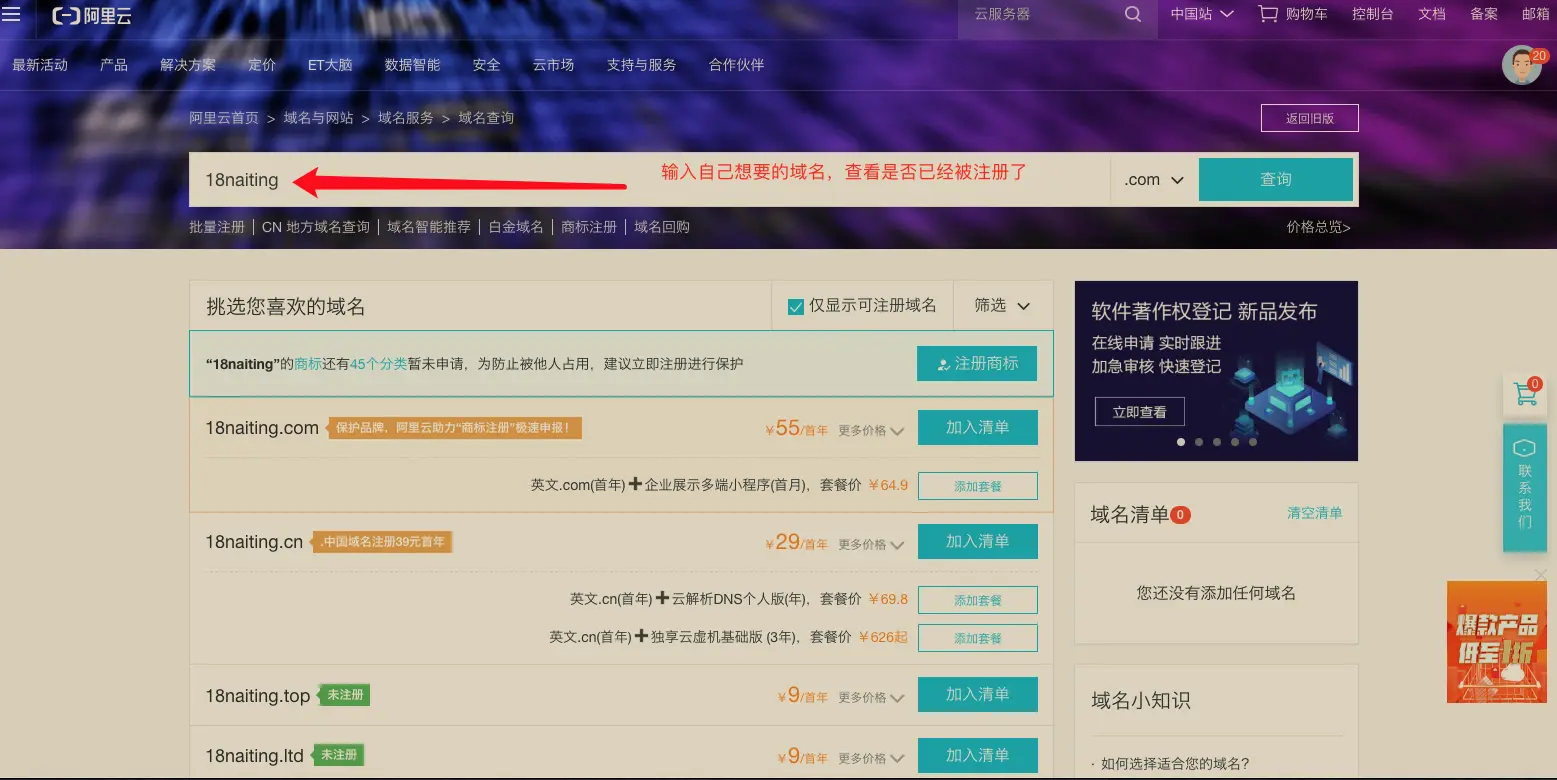Expand the 筛选 filter dropdown
Viewport: 1557px width, 780px height.
coord(1002,305)
